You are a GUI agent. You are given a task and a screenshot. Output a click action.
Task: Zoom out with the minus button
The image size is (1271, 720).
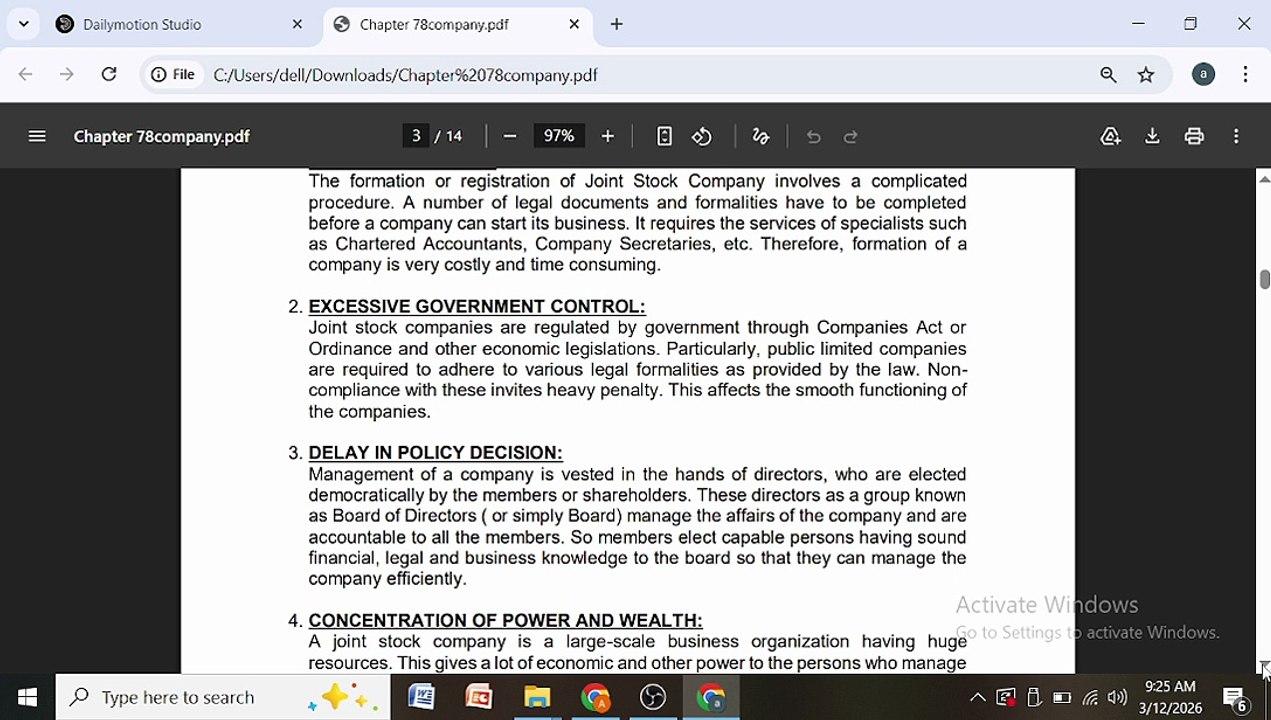tap(510, 136)
